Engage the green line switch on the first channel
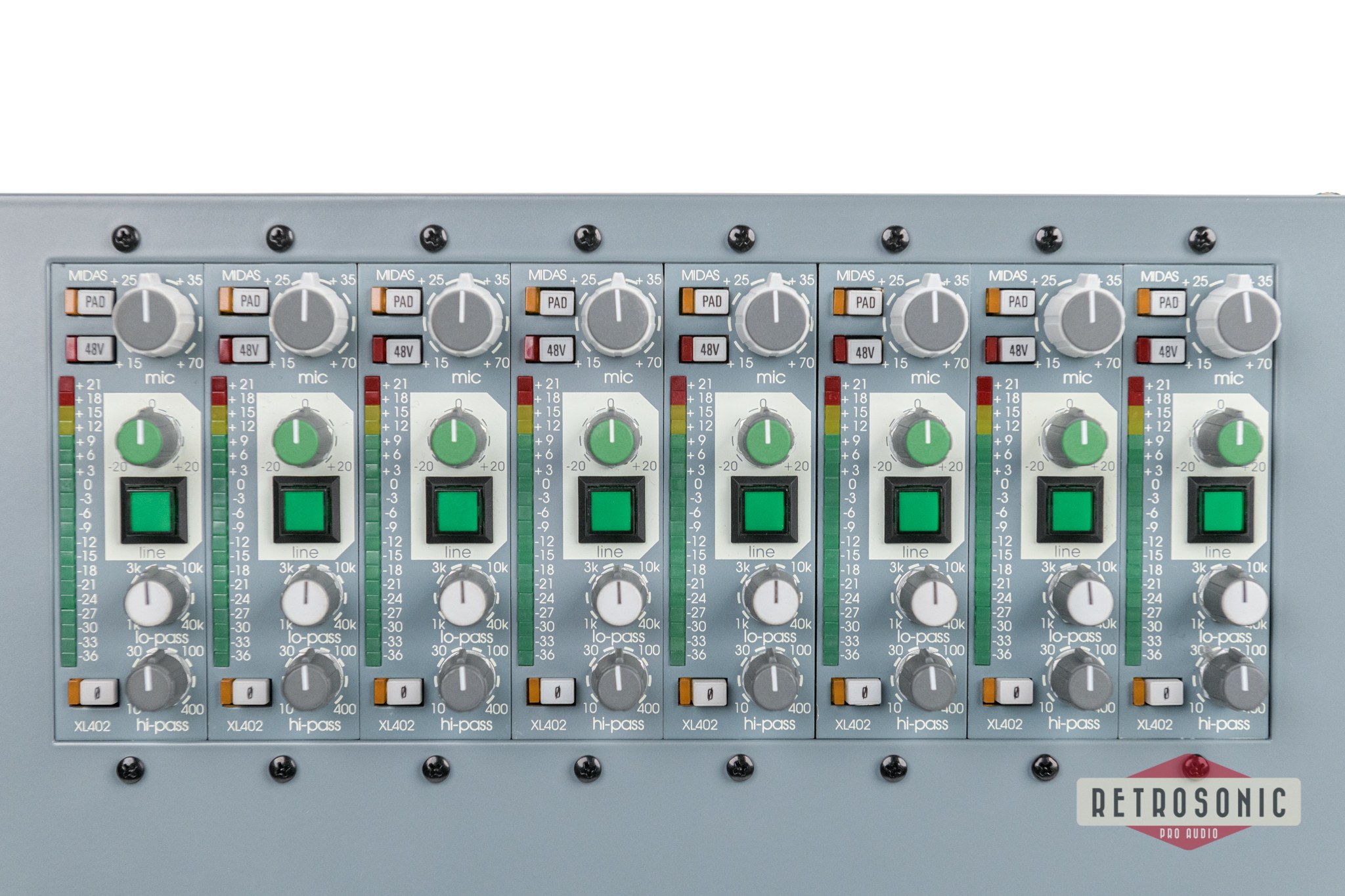 (153, 509)
